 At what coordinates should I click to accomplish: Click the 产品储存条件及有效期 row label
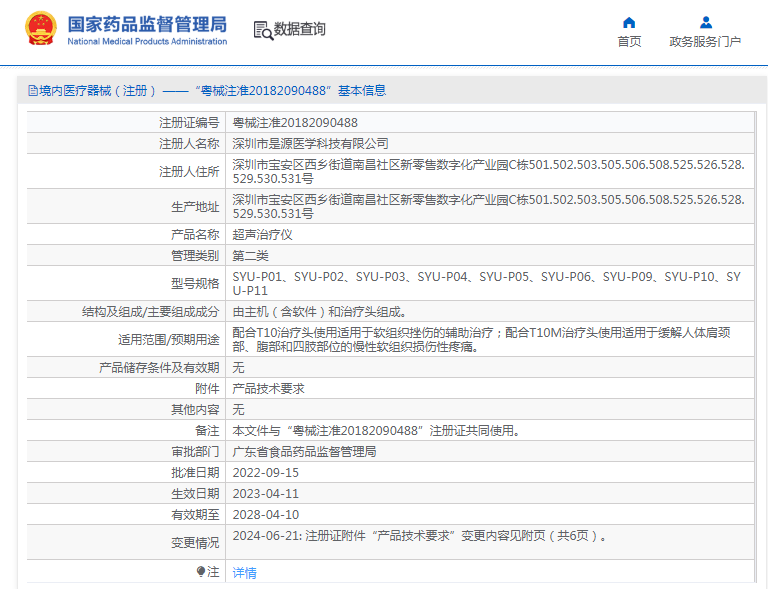[x=159, y=368]
